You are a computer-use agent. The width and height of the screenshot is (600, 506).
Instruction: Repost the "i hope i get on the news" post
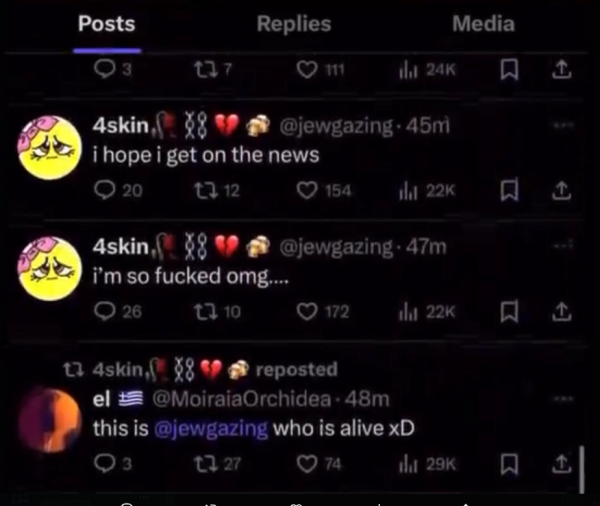click(x=206, y=190)
